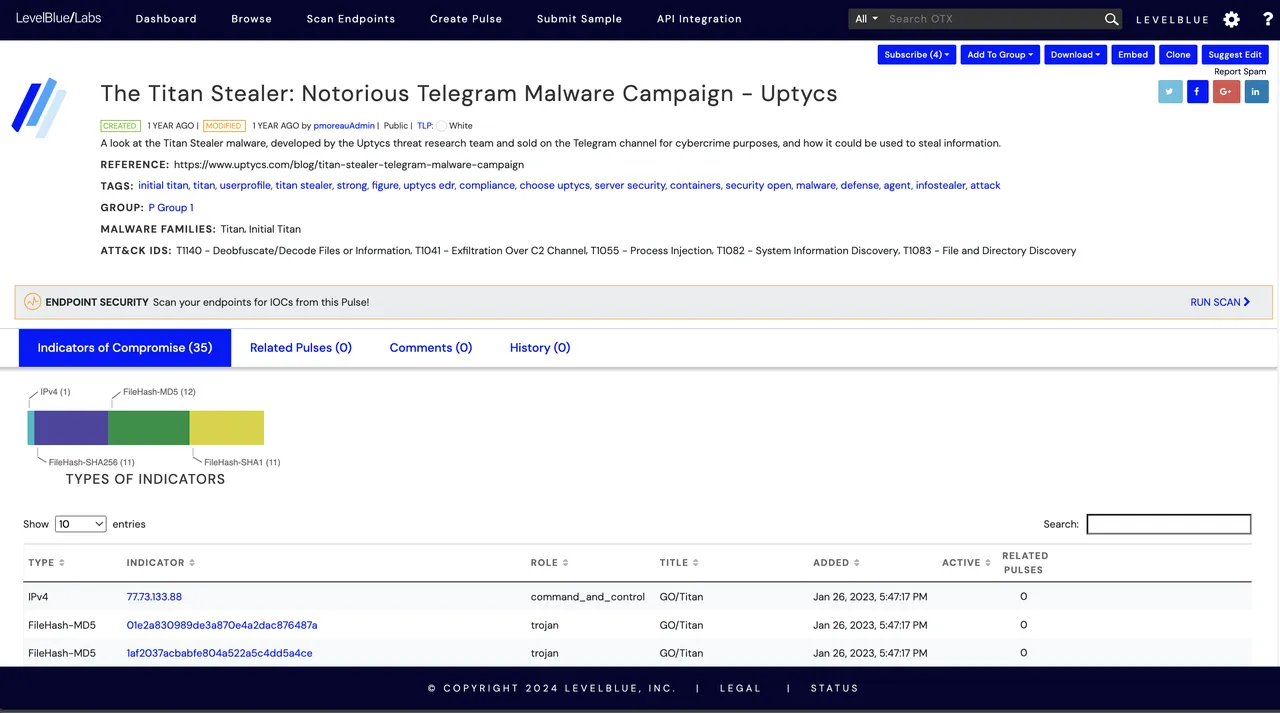Screen dimensions: 1280x713
Task: Click the STATUS footer link
Action: (x=835, y=688)
